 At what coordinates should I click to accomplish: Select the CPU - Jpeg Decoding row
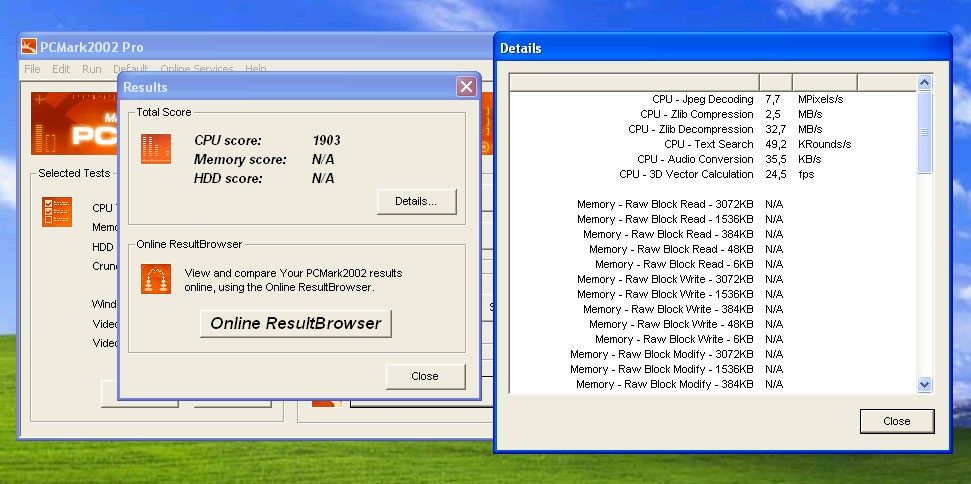click(713, 99)
